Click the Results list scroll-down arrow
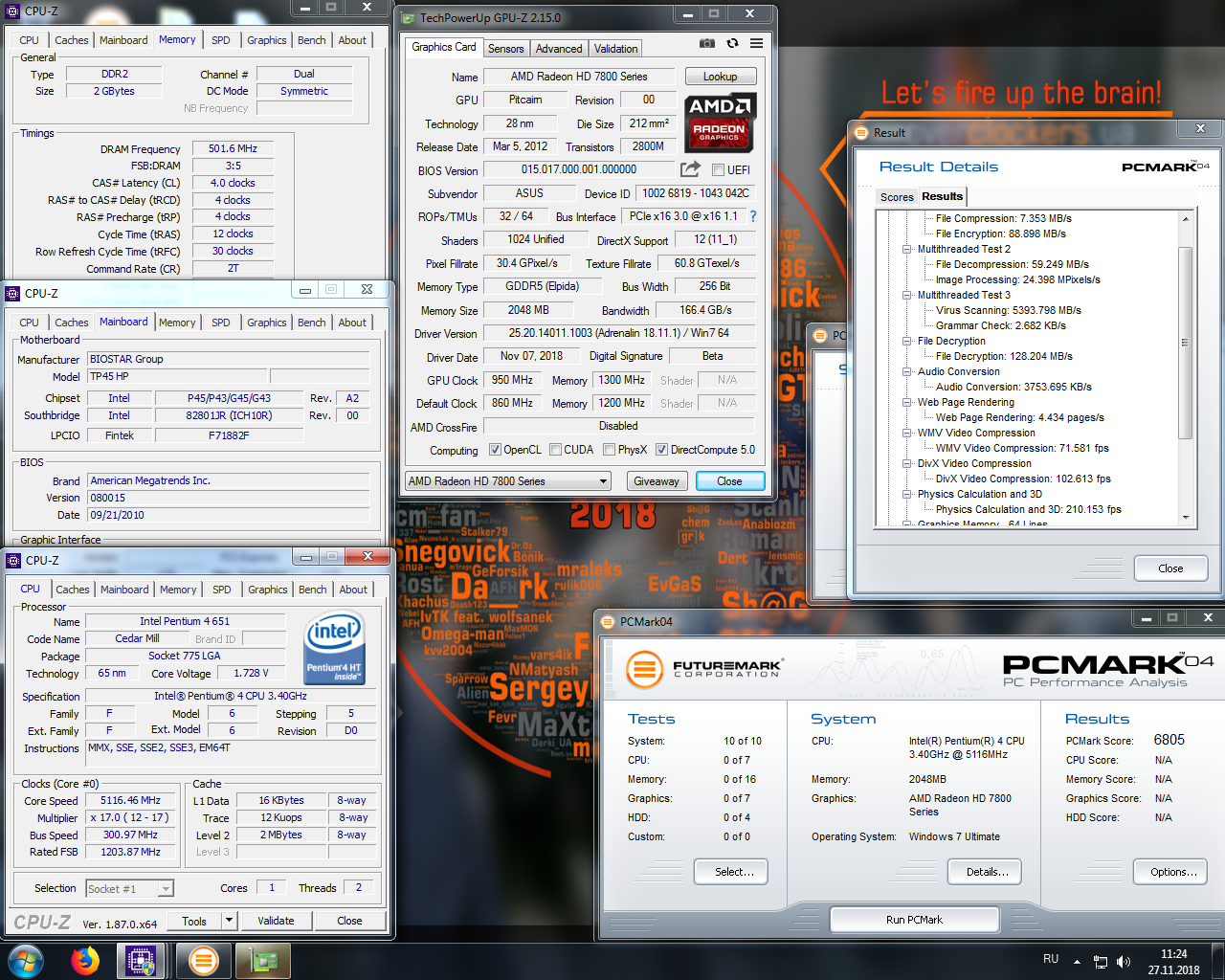1225x980 pixels. point(1185,518)
